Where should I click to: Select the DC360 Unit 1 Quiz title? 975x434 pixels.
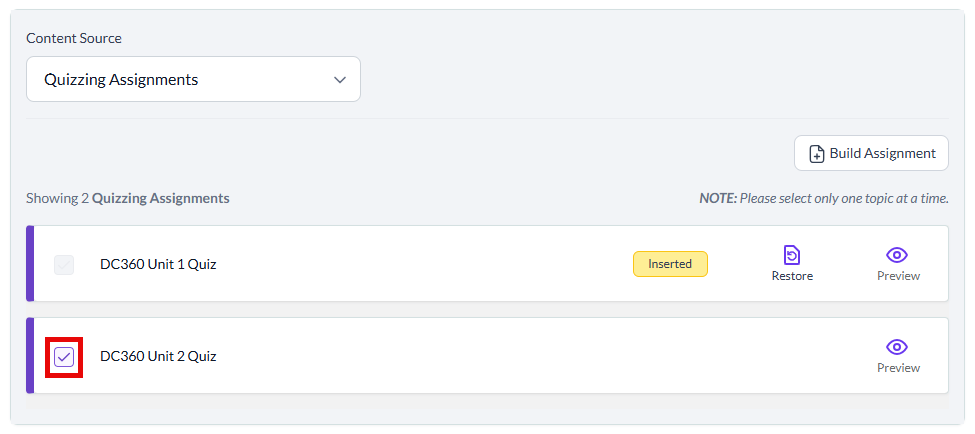point(158,265)
